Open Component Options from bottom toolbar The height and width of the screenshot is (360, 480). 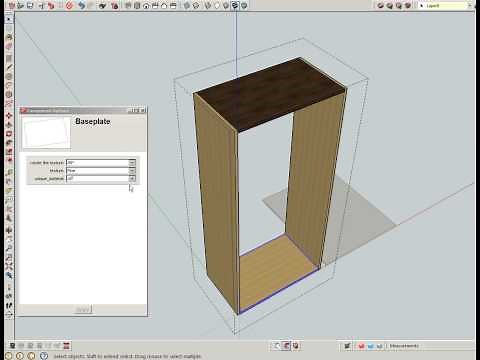pos(286,346)
